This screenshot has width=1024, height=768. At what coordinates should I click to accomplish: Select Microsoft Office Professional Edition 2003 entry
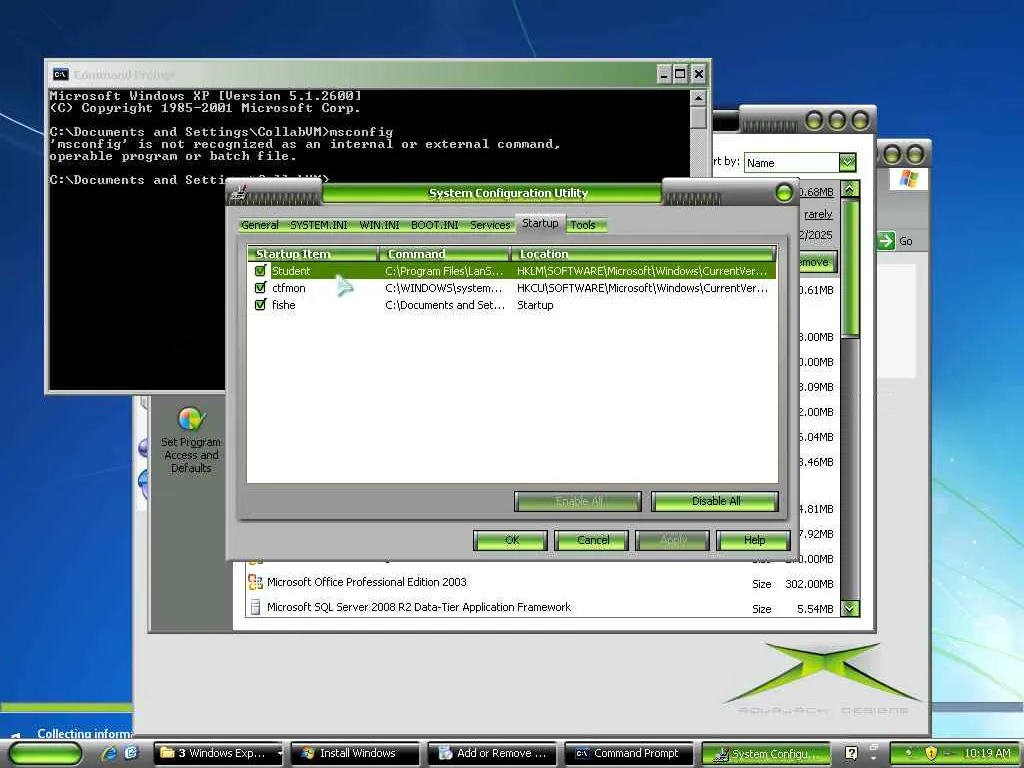tap(366, 581)
